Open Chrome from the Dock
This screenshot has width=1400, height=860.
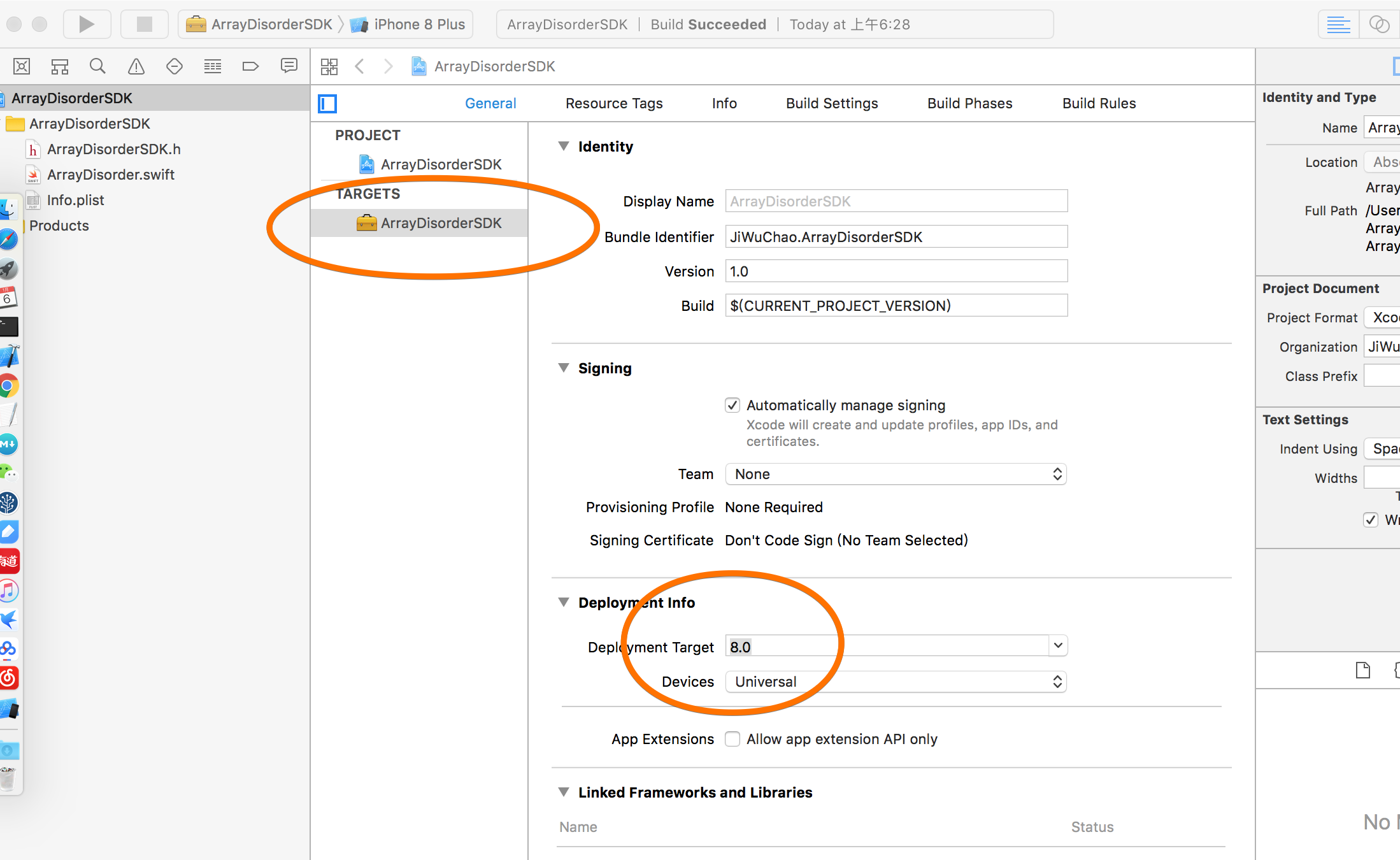(8, 386)
